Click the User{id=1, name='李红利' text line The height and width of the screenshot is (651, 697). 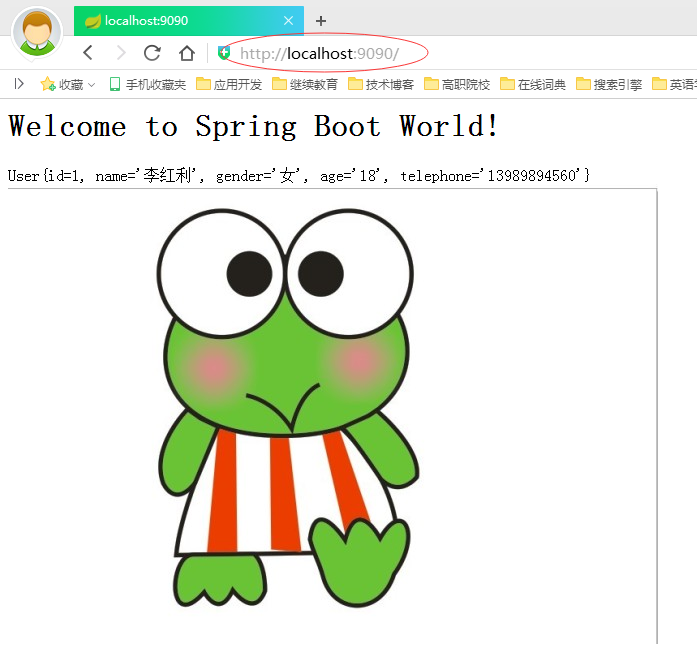[299, 176]
